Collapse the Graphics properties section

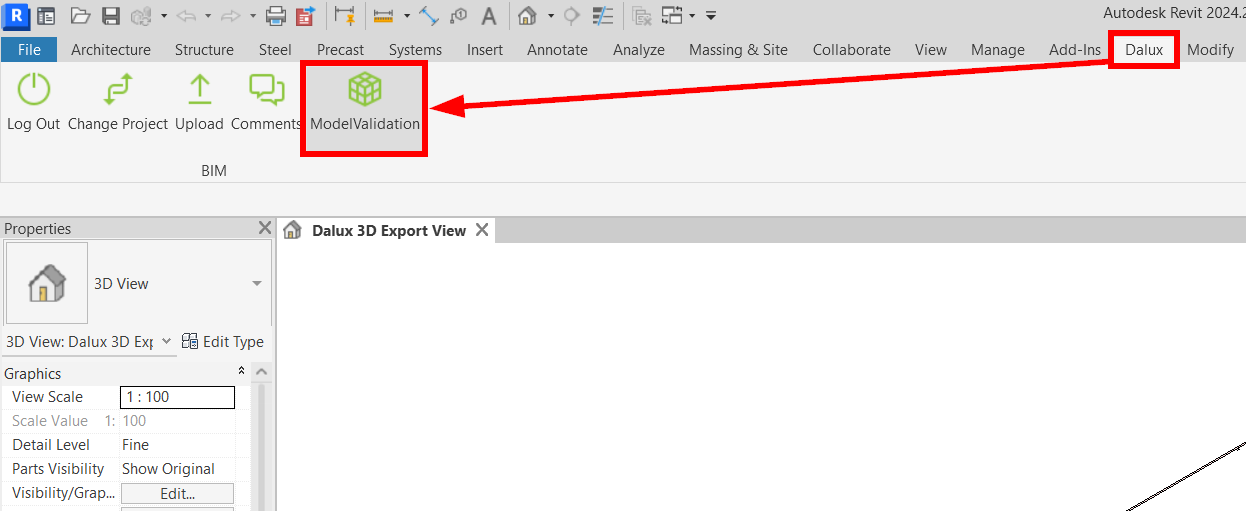241,372
